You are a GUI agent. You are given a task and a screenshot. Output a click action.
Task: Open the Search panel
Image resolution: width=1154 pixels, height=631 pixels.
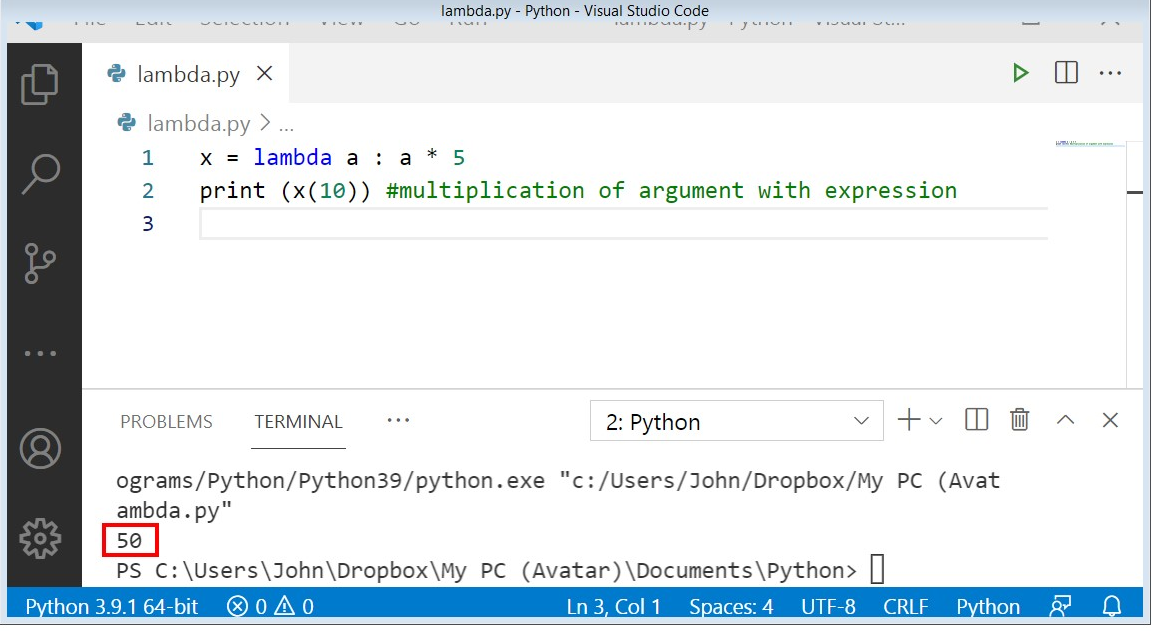[x=41, y=173]
